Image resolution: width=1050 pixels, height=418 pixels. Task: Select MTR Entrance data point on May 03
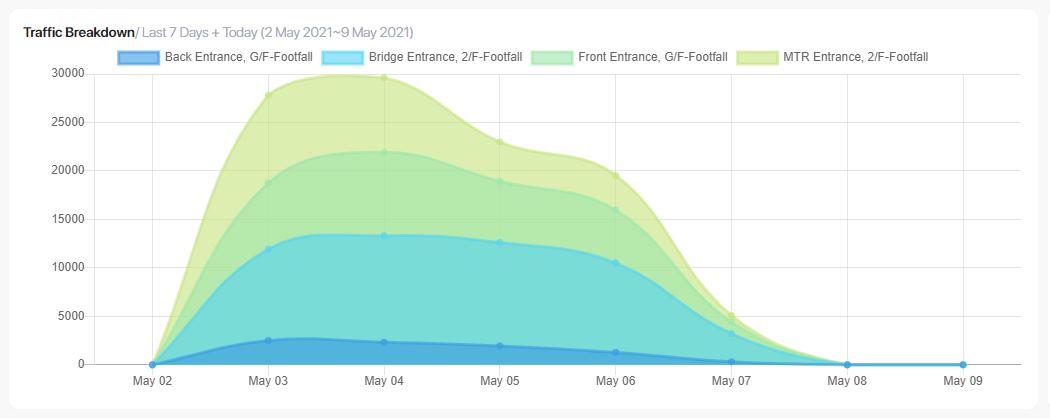click(x=269, y=95)
